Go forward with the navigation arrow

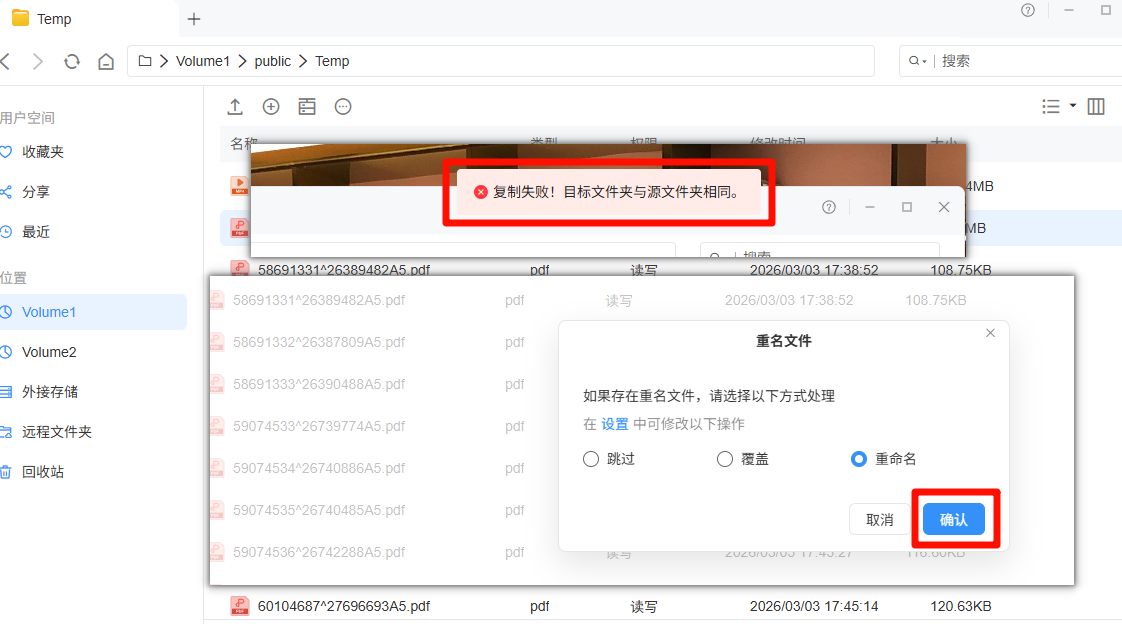pos(37,62)
